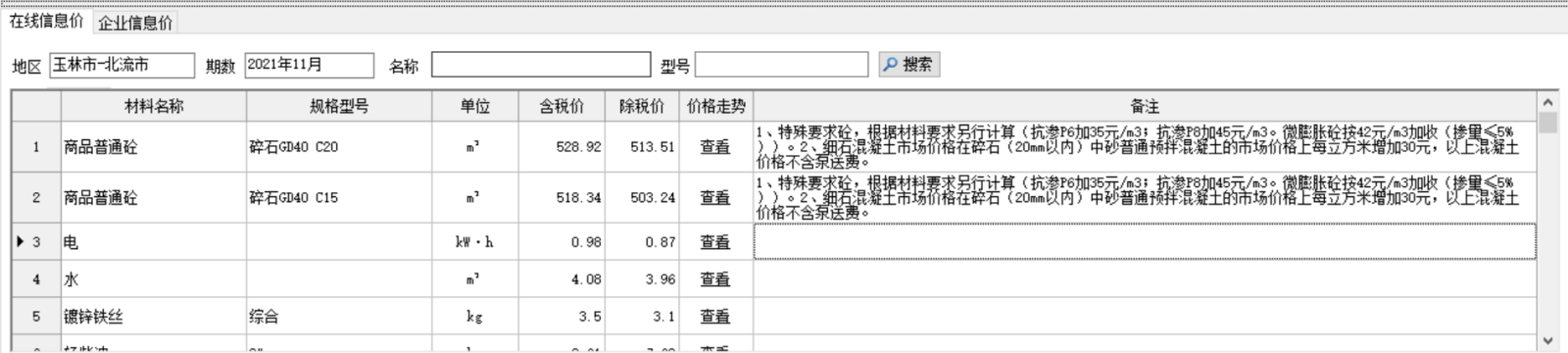Image resolution: width=1568 pixels, height=353 pixels.
Task: Click the table scrollbar down arrow
Action: coord(1547,340)
